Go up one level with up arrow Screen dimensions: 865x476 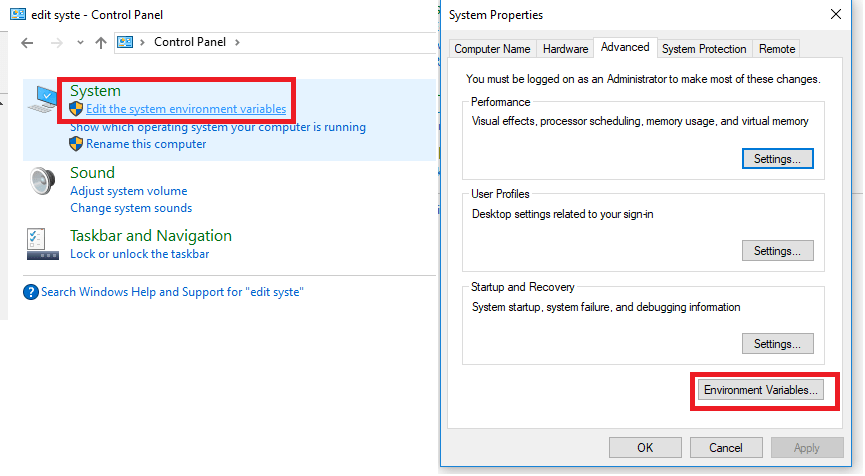100,43
